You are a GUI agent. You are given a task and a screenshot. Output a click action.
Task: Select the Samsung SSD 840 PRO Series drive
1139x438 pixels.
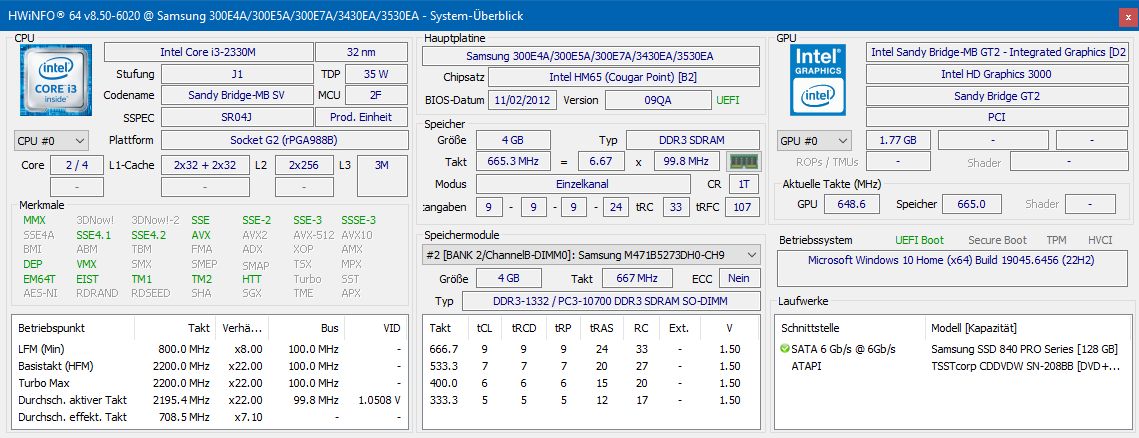pyautogui.click(x=954, y=349)
